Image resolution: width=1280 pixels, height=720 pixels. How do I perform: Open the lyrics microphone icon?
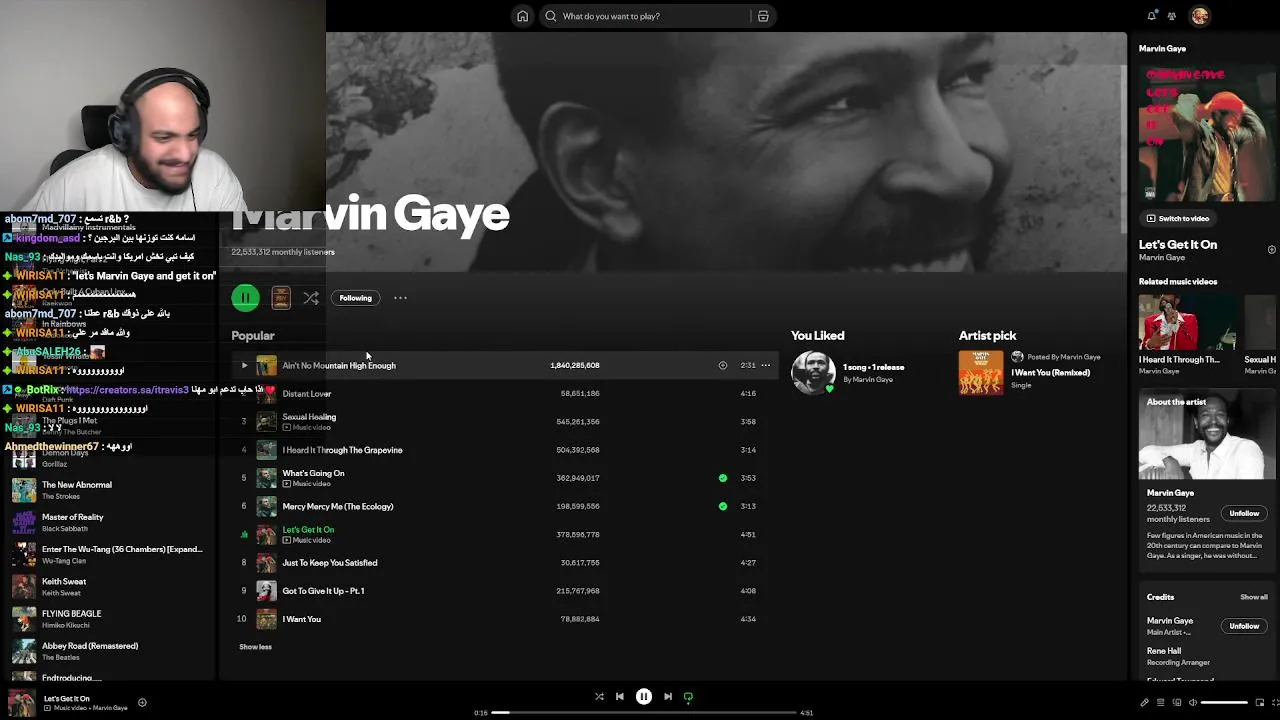[1145, 703]
